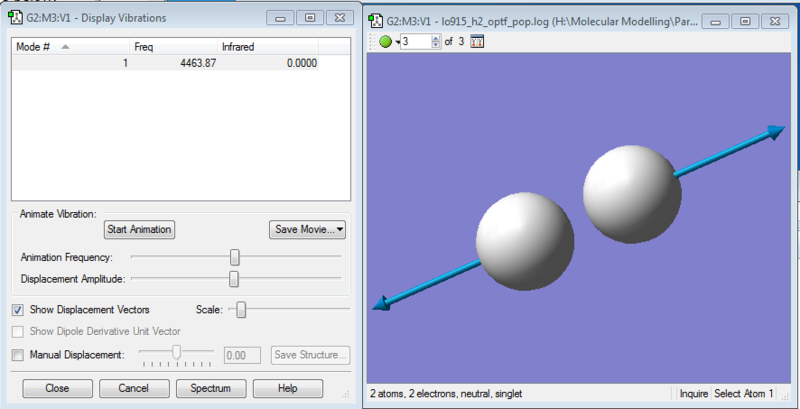Sort by Freq column header
This screenshot has width=800, height=409.
pos(173,47)
